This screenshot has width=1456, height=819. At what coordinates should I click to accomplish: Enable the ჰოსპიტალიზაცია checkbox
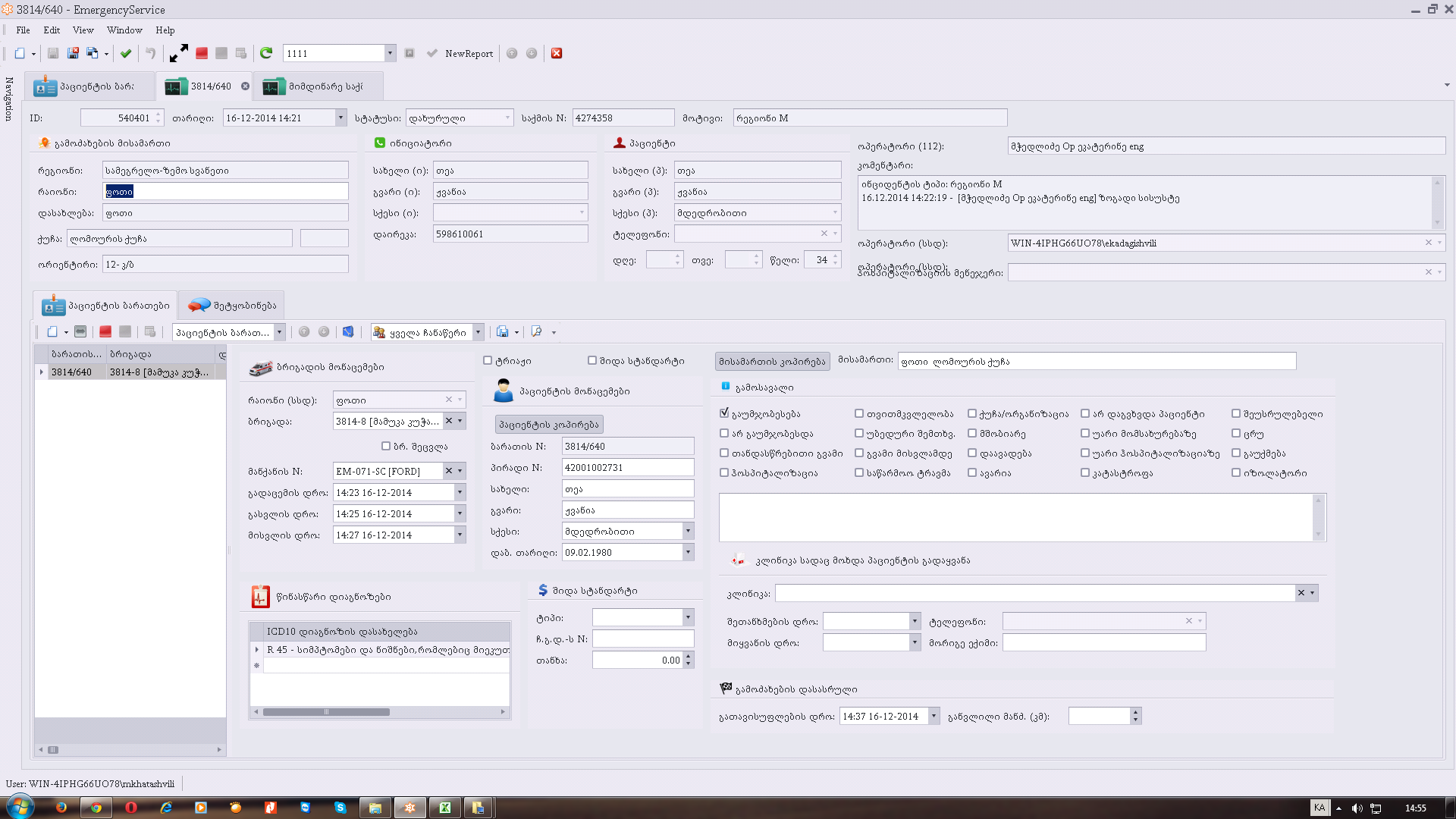(x=724, y=472)
